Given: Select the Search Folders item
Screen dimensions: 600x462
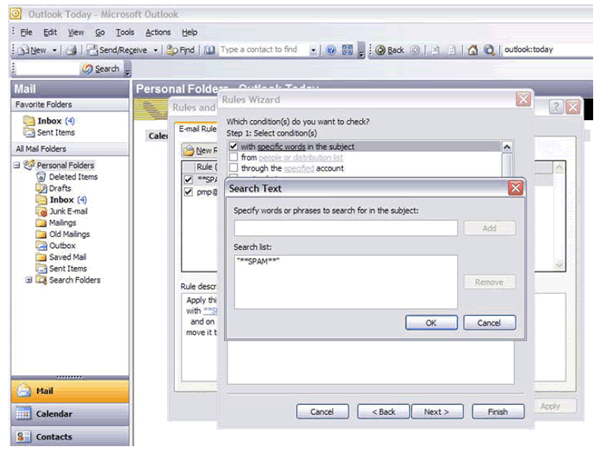Looking at the screenshot, I should tap(68, 280).
